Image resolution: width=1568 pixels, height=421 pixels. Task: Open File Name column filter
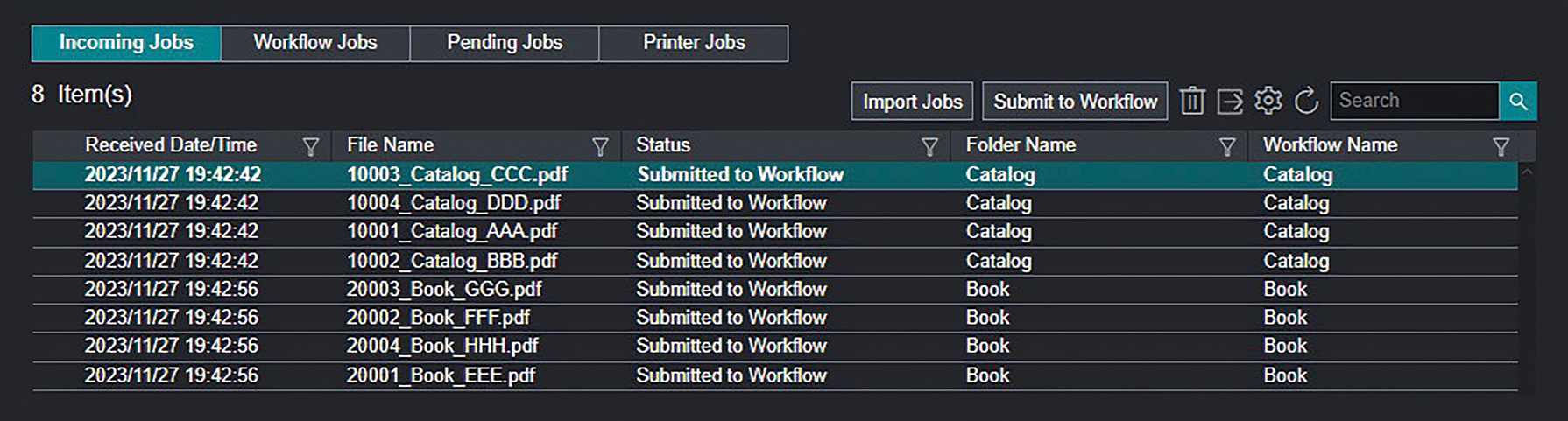click(x=600, y=146)
